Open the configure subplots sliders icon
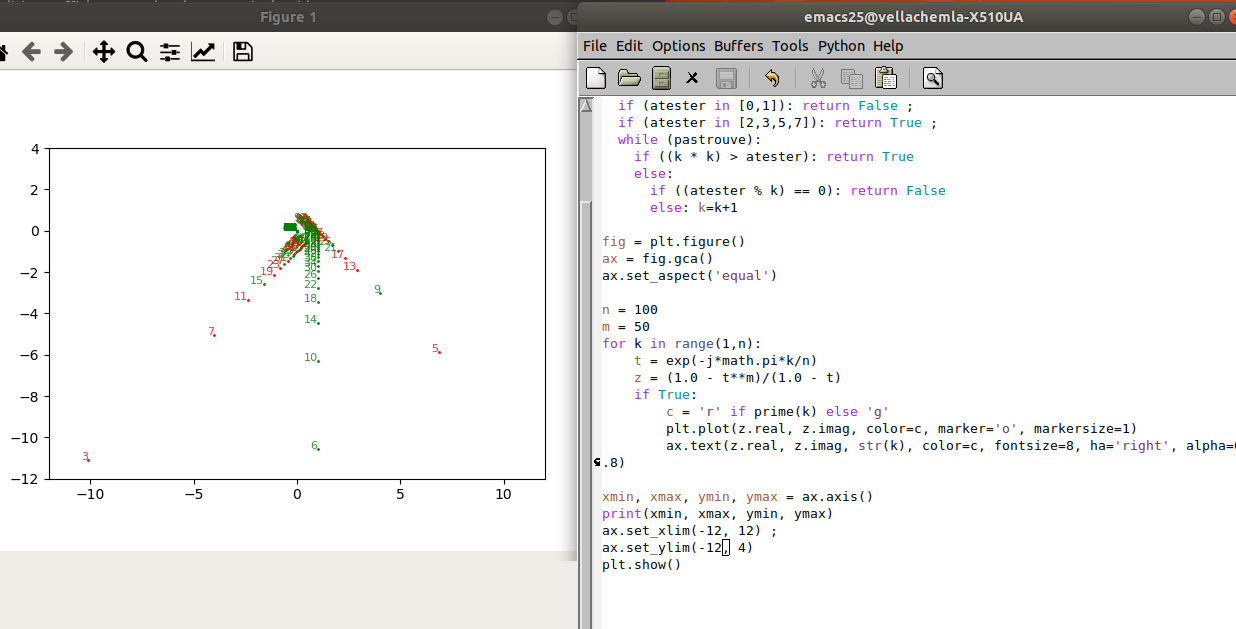The width and height of the screenshot is (1236, 629). 170,52
